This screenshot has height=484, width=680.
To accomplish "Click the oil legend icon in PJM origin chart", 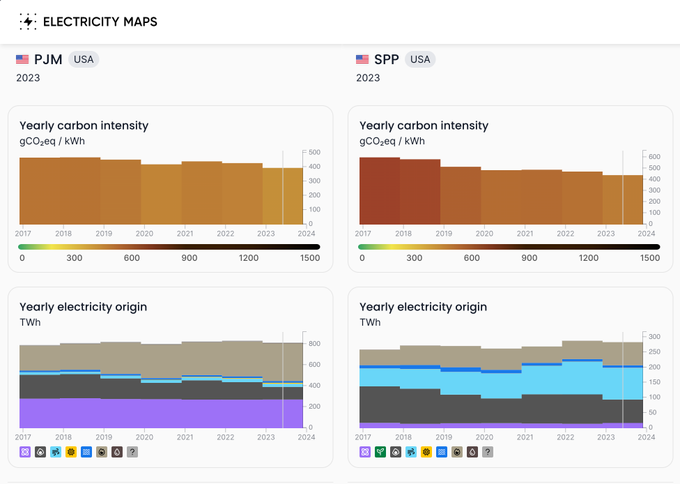I will point(117,452).
